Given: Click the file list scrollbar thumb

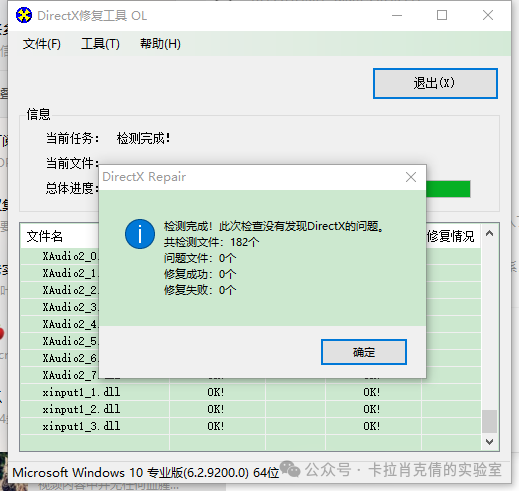Looking at the screenshot, I should 489,421.
